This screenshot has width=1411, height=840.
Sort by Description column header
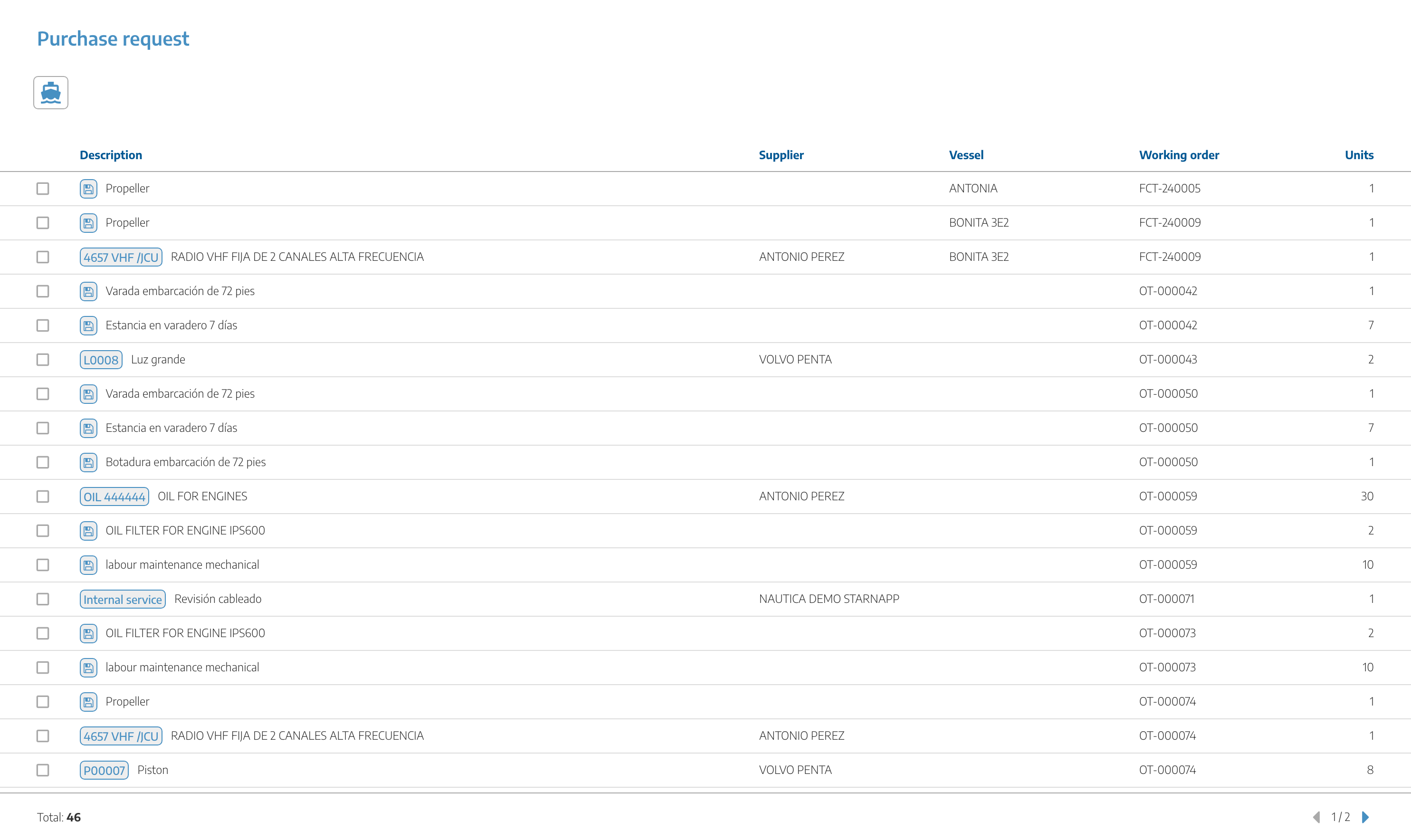111,155
